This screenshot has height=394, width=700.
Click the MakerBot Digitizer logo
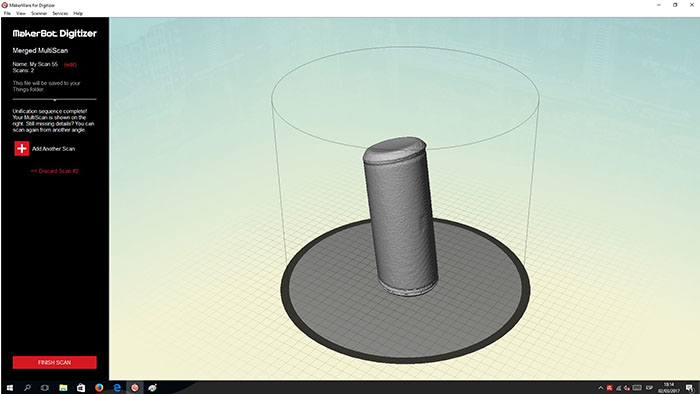[54, 33]
